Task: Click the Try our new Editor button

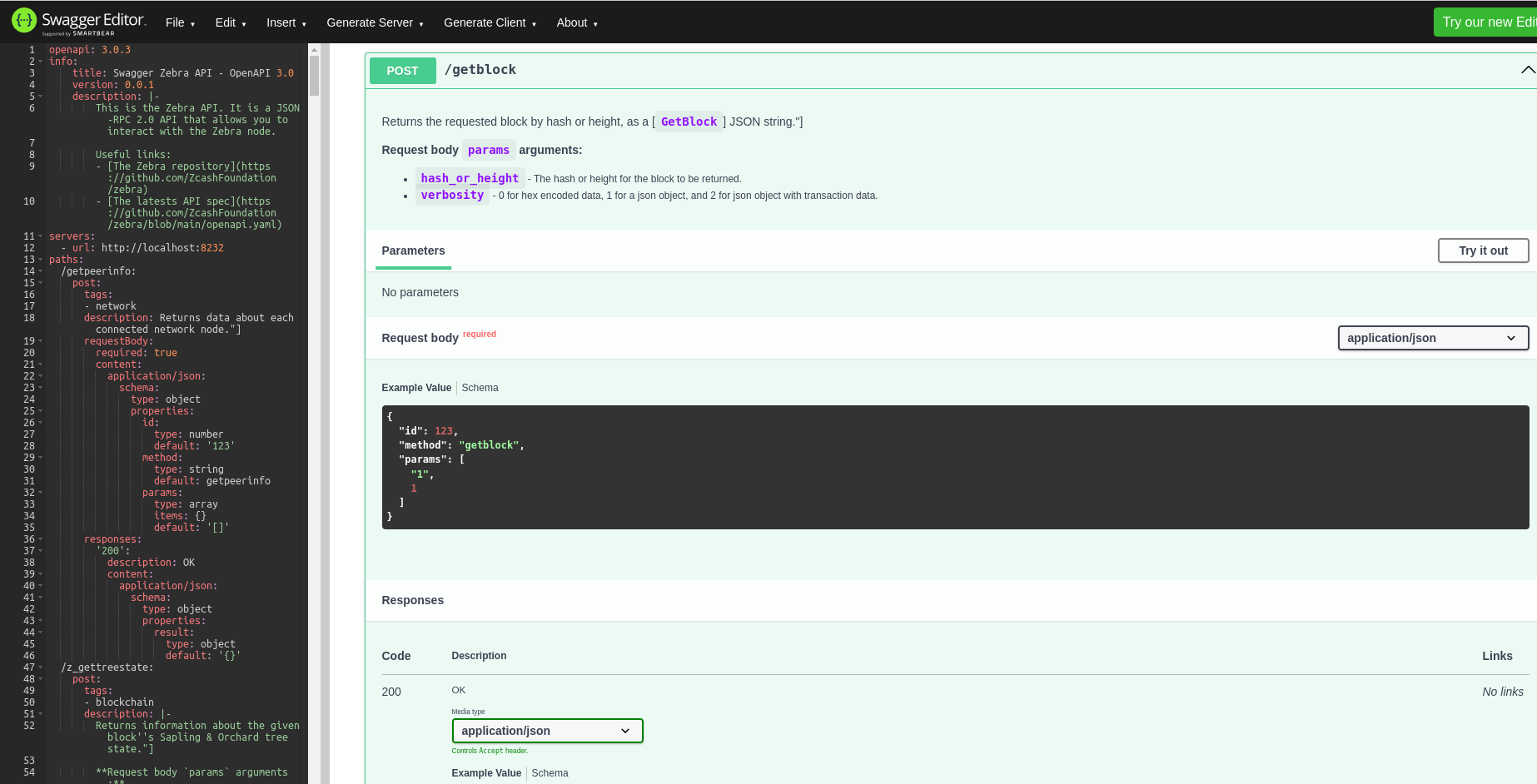Action: [1487, 22]
